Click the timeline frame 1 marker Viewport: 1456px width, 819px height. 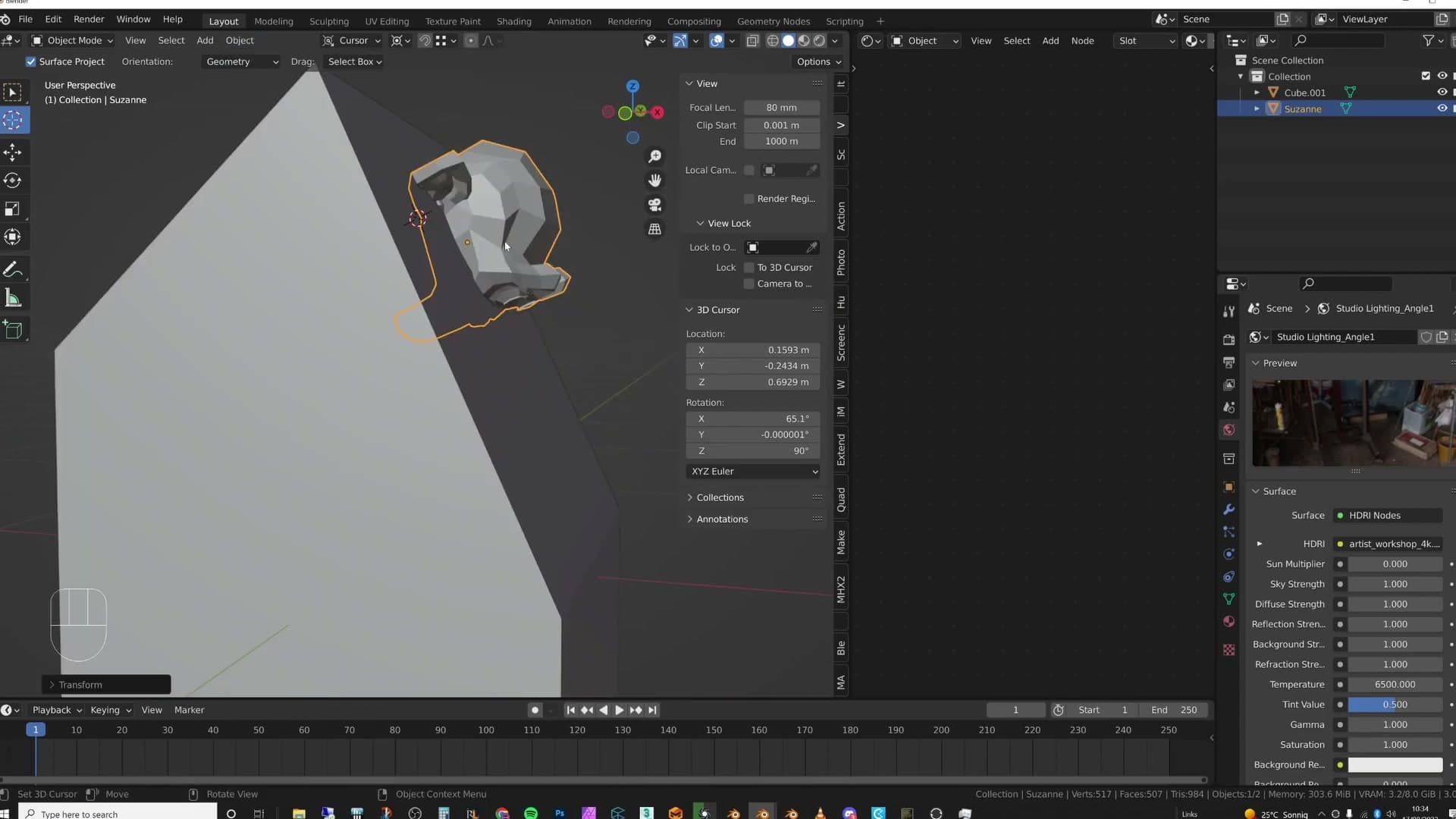click(x=35, y=730)
